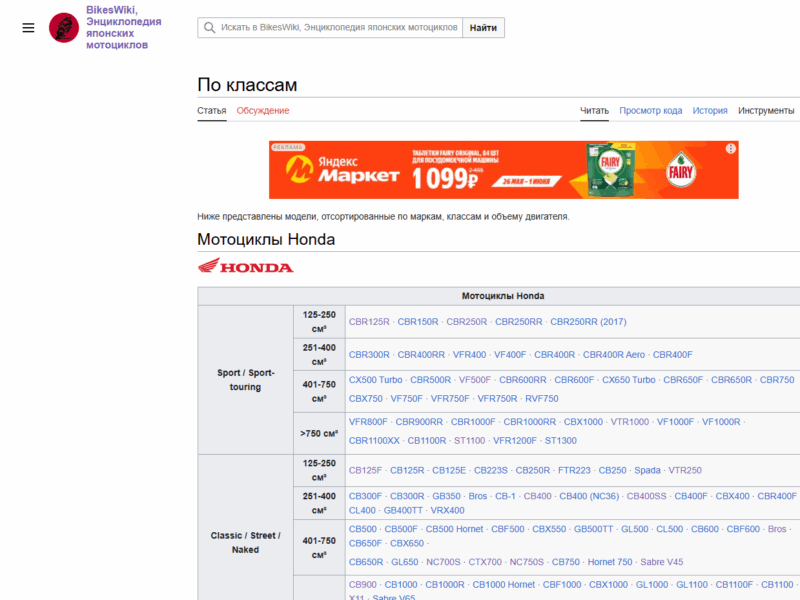Viewport: 800px width, 600px height.
Task: Open the CBR600RR link
Action: (522, 380)
